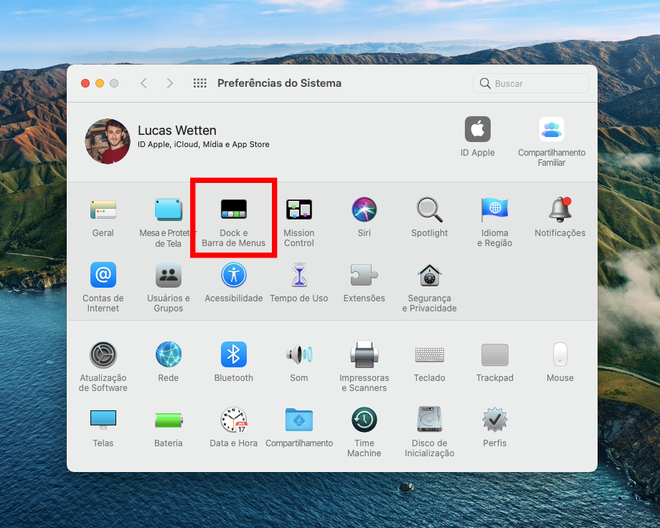Show all preferences grid button
Image resolution: width=660 pixels, height=528 pixels.
pyautogui.click(x=200, y=83)
